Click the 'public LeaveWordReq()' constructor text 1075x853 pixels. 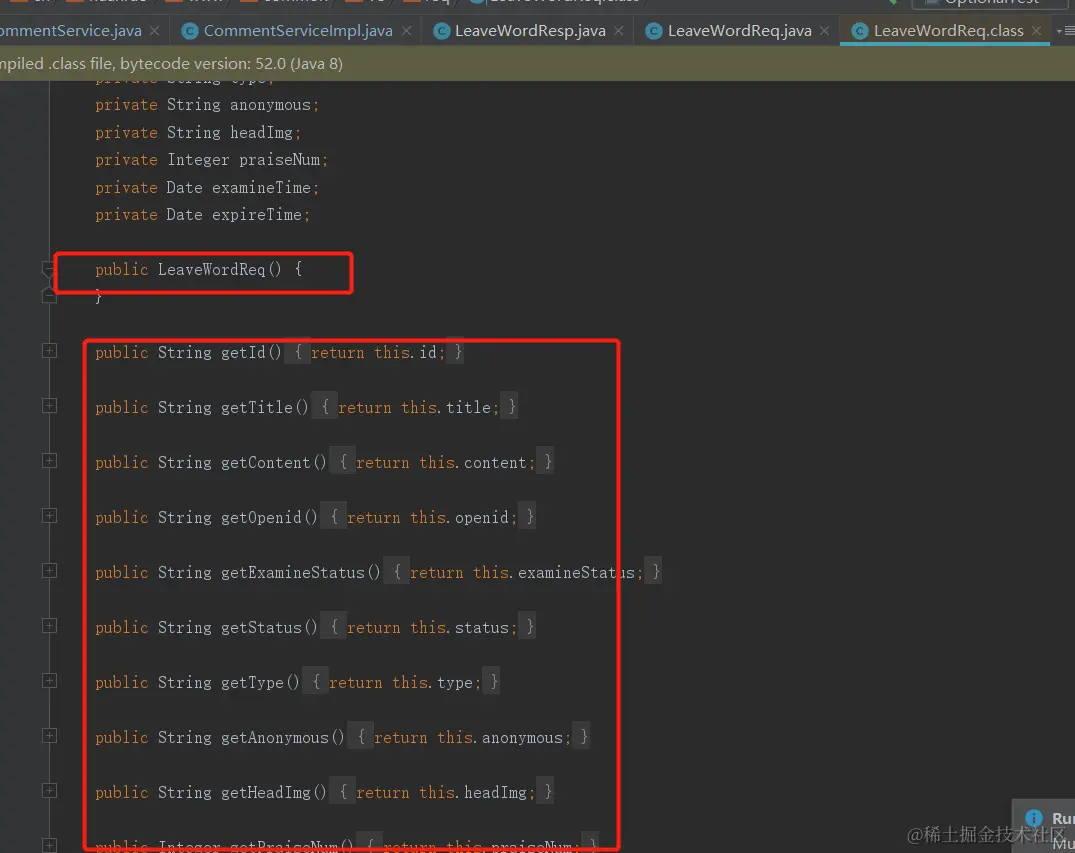coord(189,269)
